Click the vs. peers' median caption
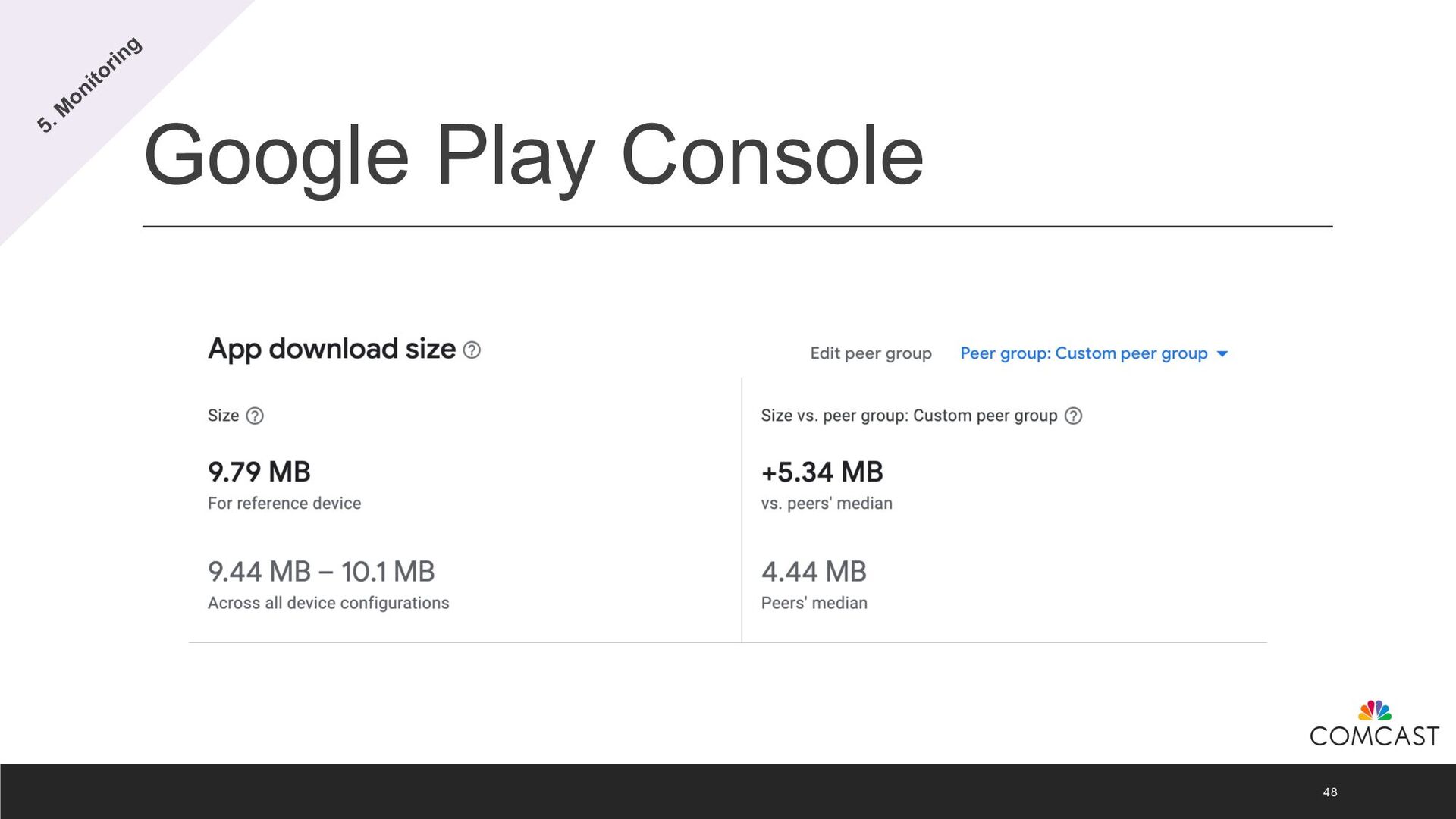Image resolution: width=1456 pixels, height=819 pixels. [x=827, y=504]
